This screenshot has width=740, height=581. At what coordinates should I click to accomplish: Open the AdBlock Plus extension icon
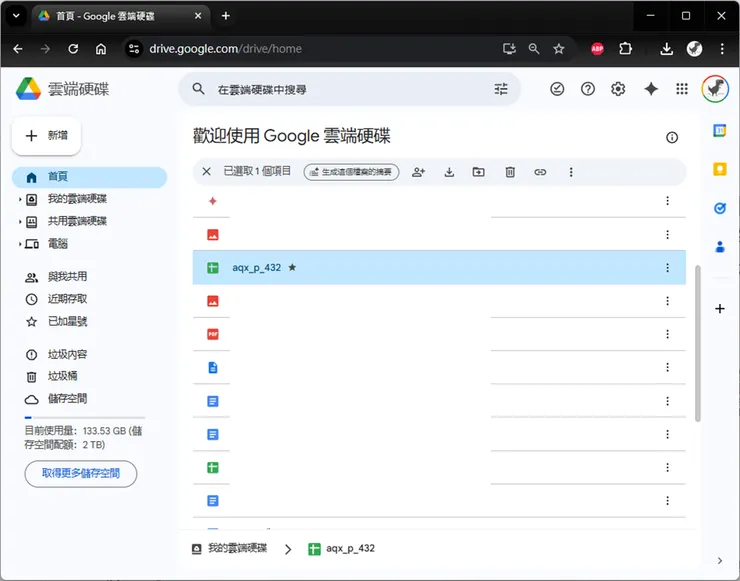(x=597, y=49)
